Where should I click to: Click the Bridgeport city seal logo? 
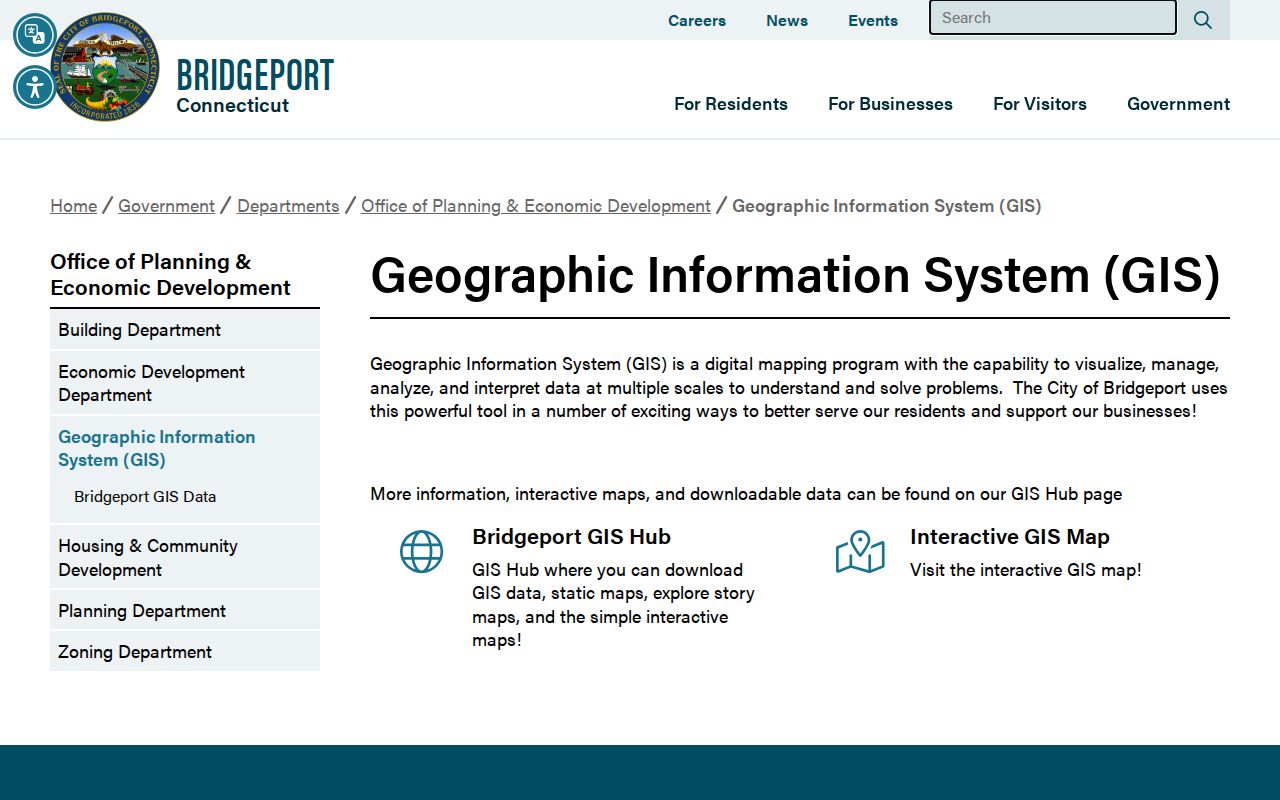[105, 67]
